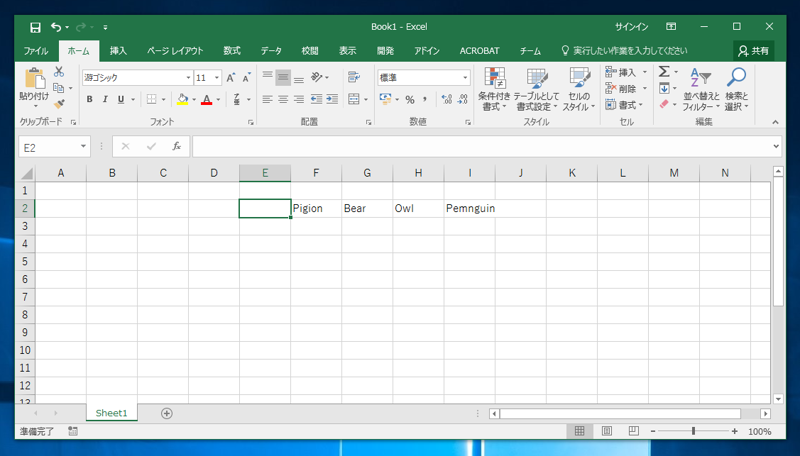
Task: Click the zoom slider handle
Action: [x=693, y=432]
